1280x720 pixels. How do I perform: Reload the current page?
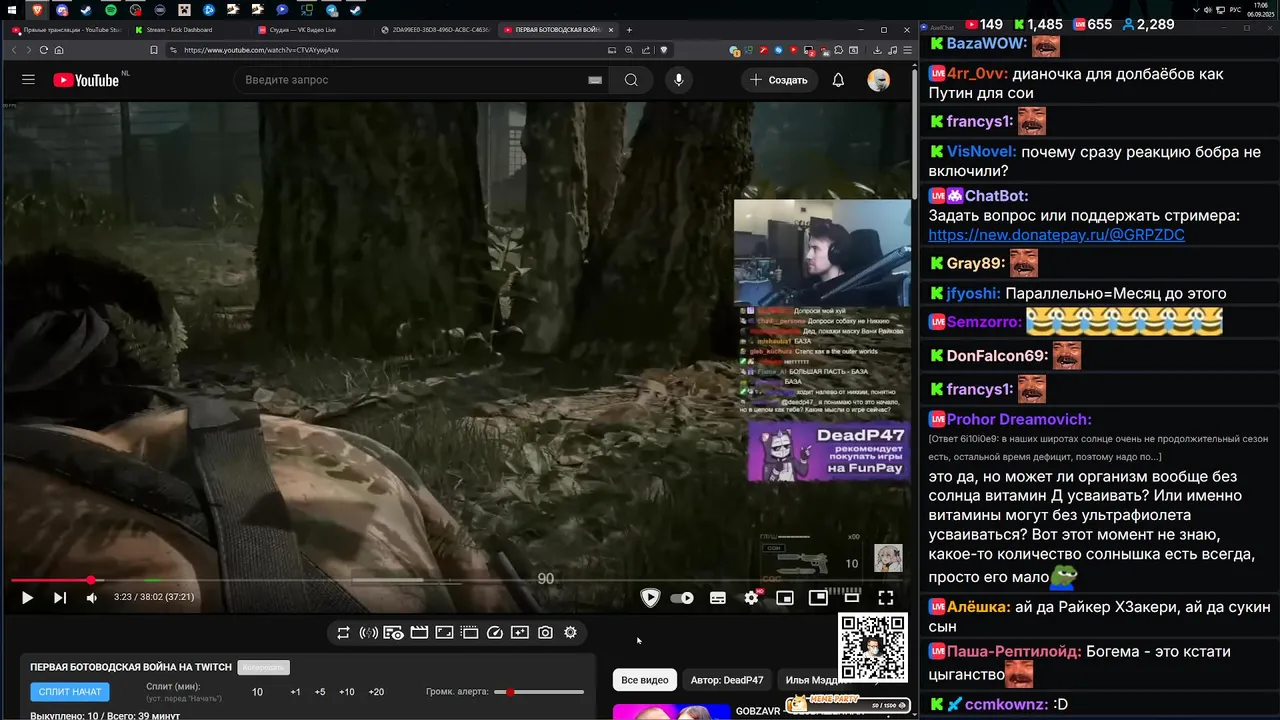point(43,50)
